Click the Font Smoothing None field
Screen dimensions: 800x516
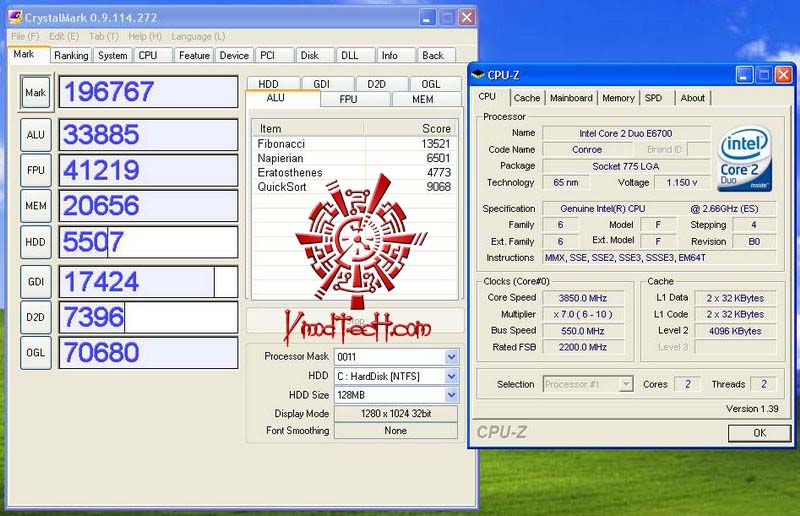pos(396,430)
